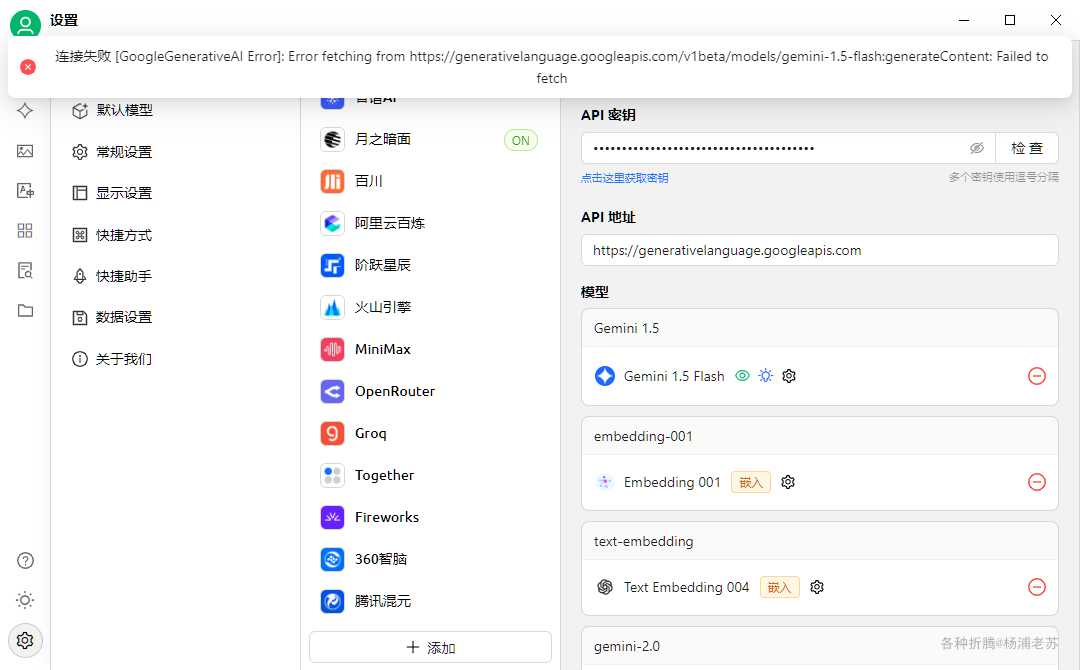Click the 检查 check button

coord(1026,148)
